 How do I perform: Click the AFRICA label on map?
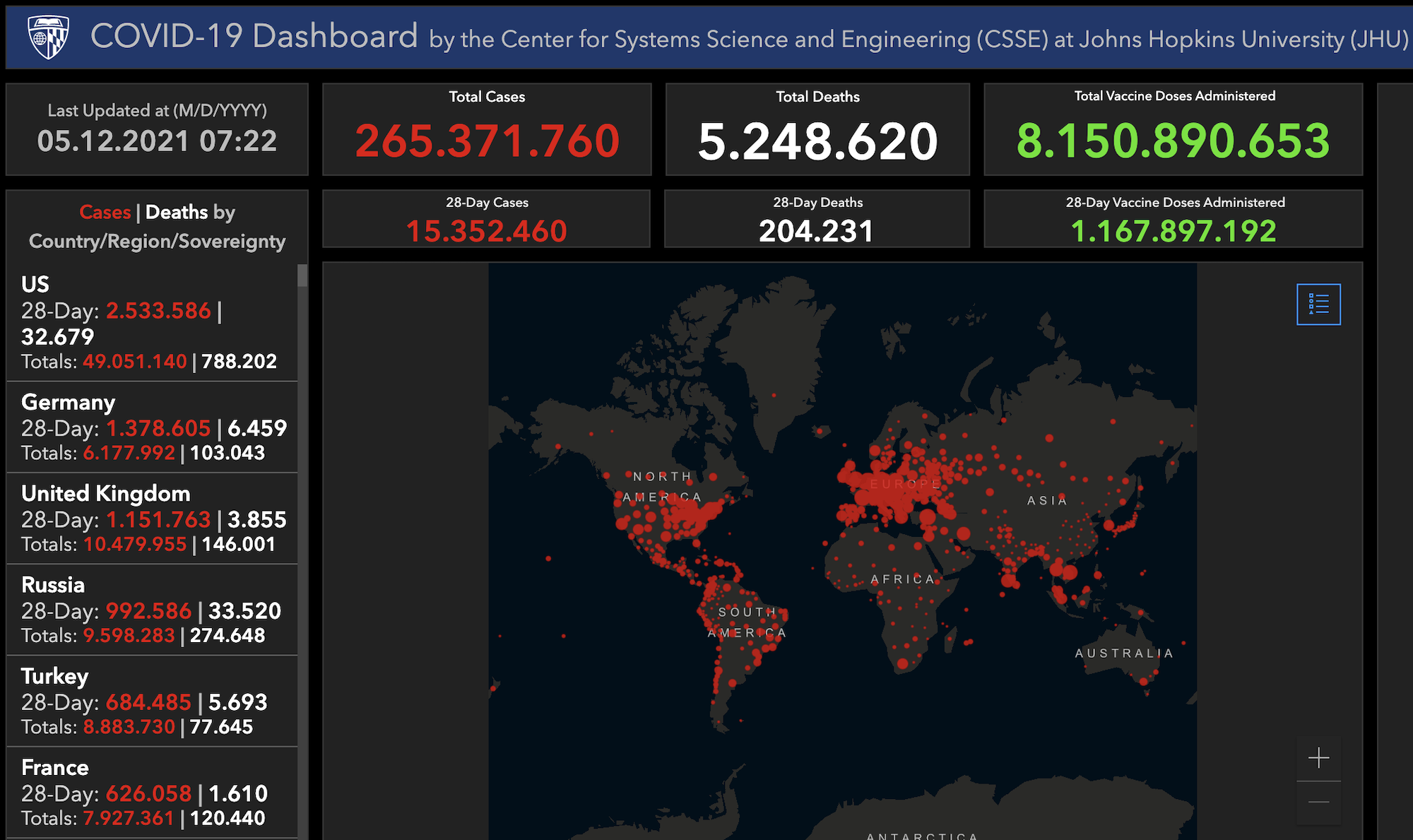(903, 579)
